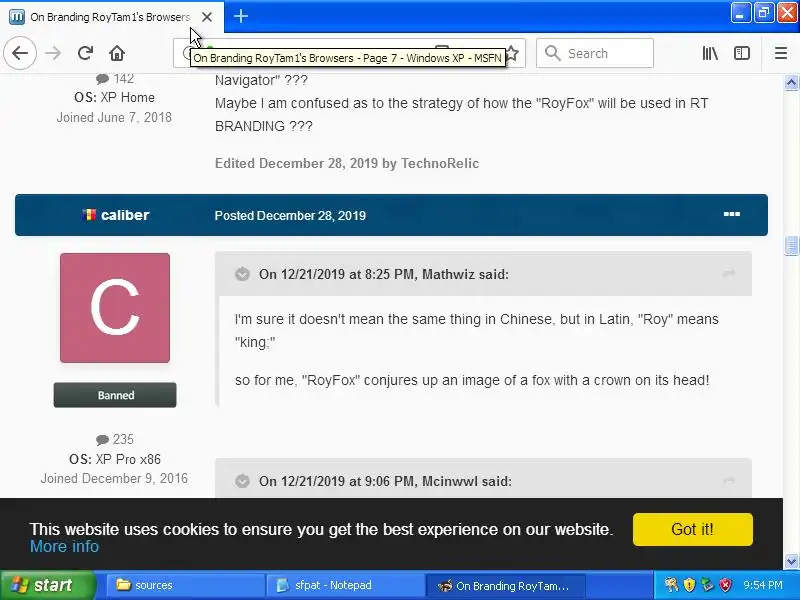
Task: Collapse the Mcinwwl quote with its chevron
Action: tap(242, 481)
